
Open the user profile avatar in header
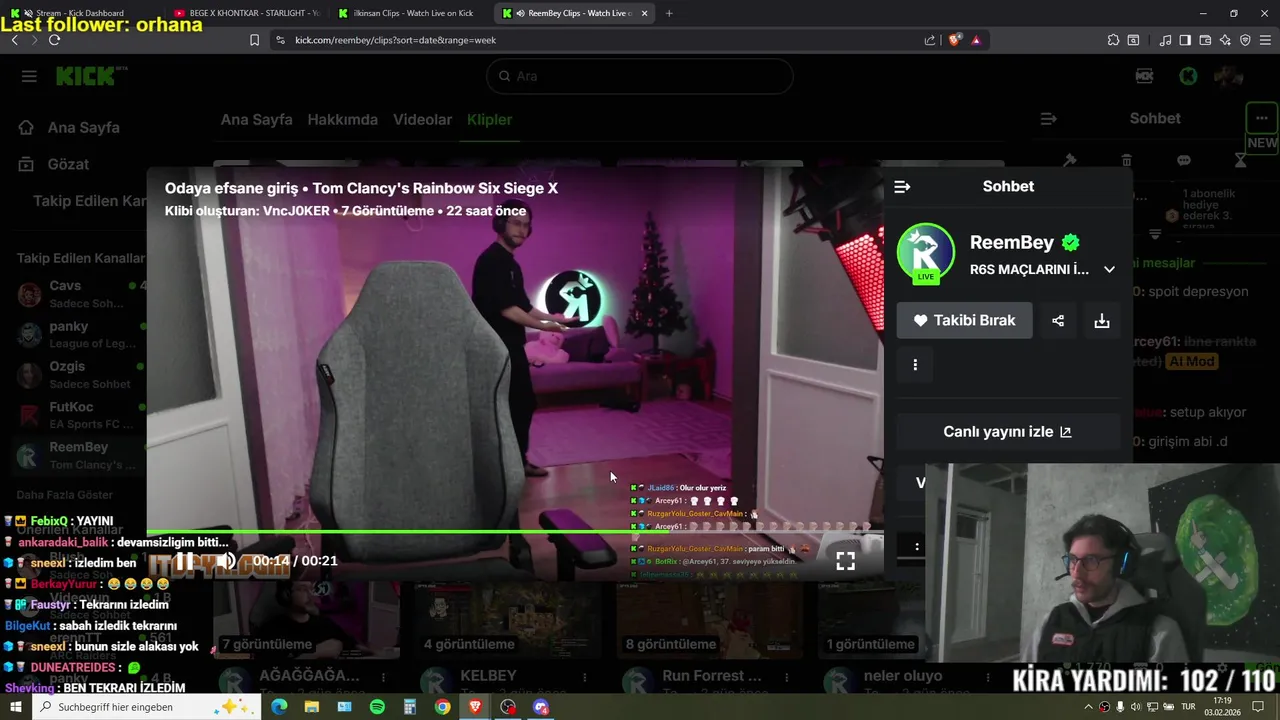(x=1229, y=76)
